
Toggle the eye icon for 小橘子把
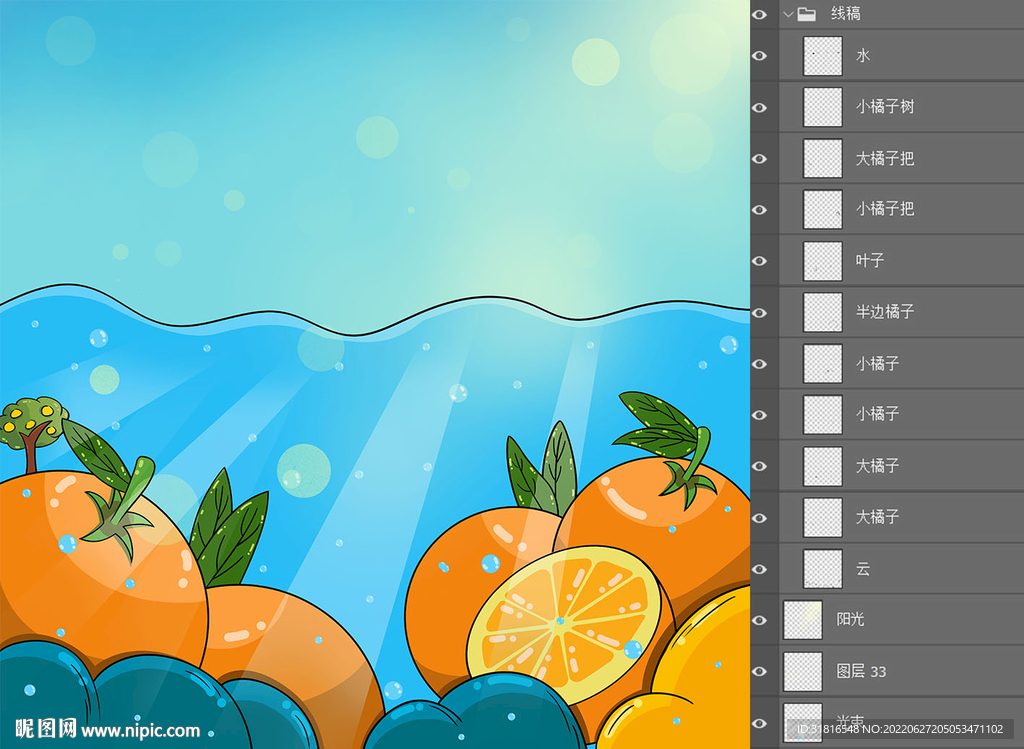click(760, 210)
